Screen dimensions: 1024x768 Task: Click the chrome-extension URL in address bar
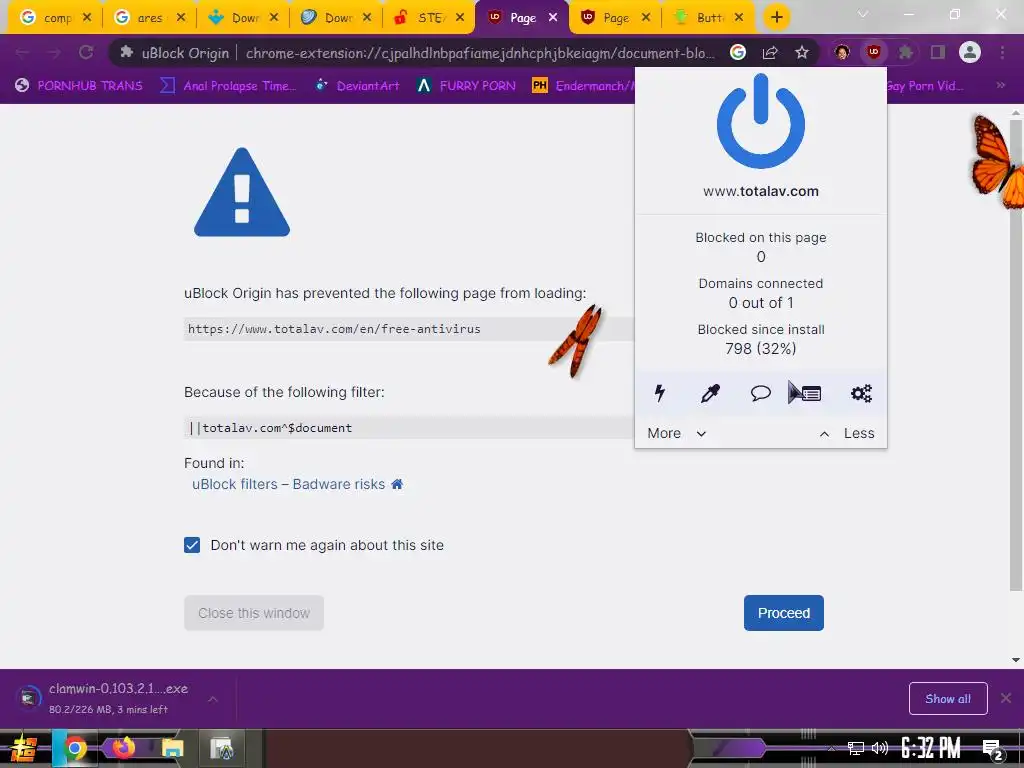(x=480, y=53)
